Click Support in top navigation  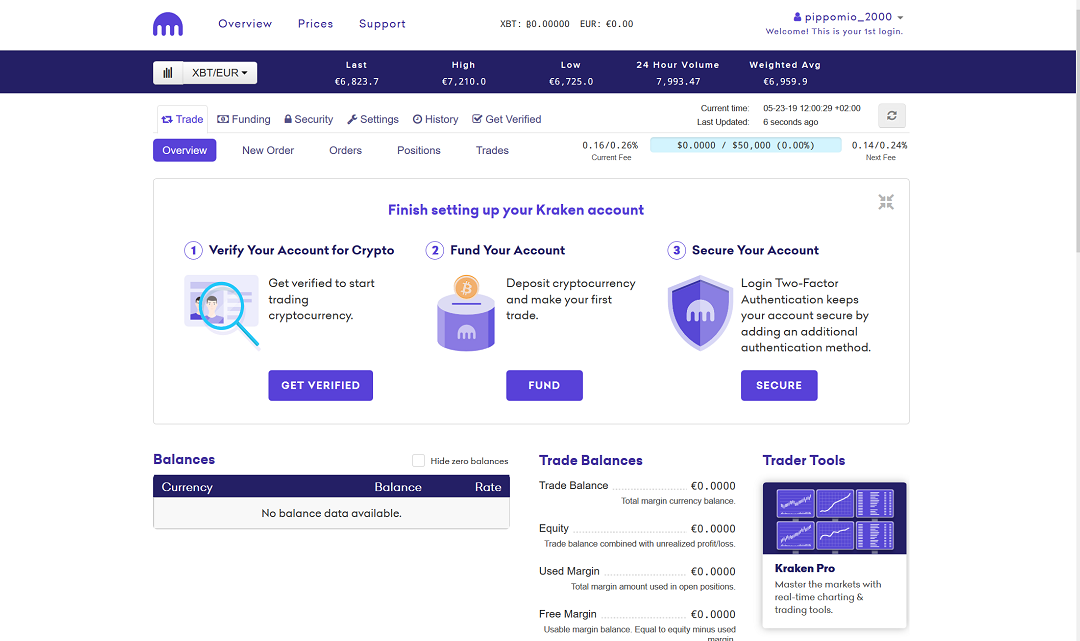click(x=382, y=23)
